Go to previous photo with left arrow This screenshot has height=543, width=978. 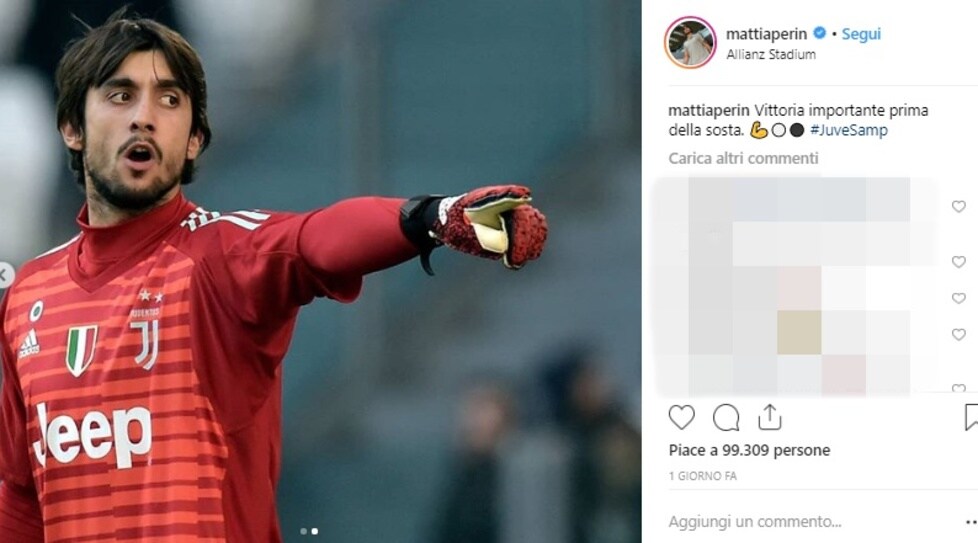coord(4,275)
